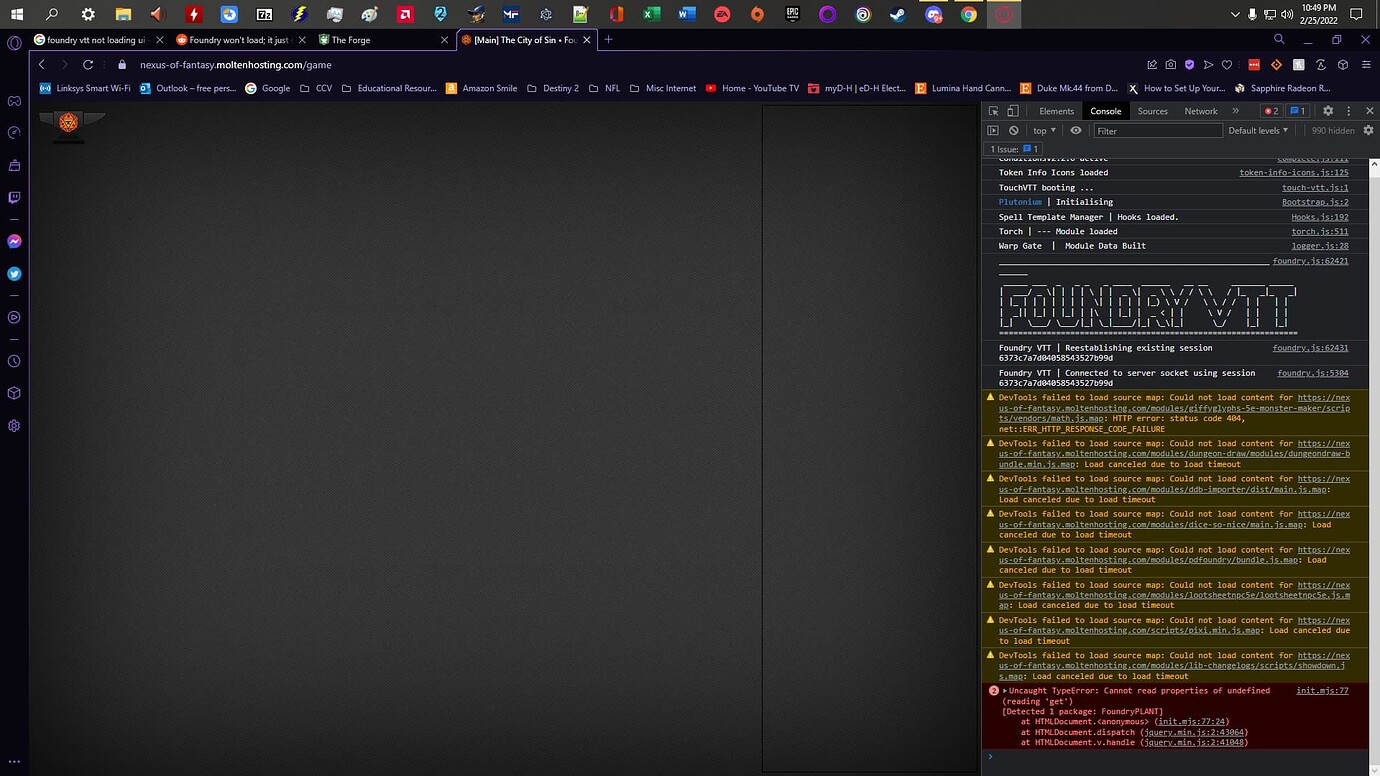Select the Console tab
This screenshot has width=1380, height=776.
1106,111
